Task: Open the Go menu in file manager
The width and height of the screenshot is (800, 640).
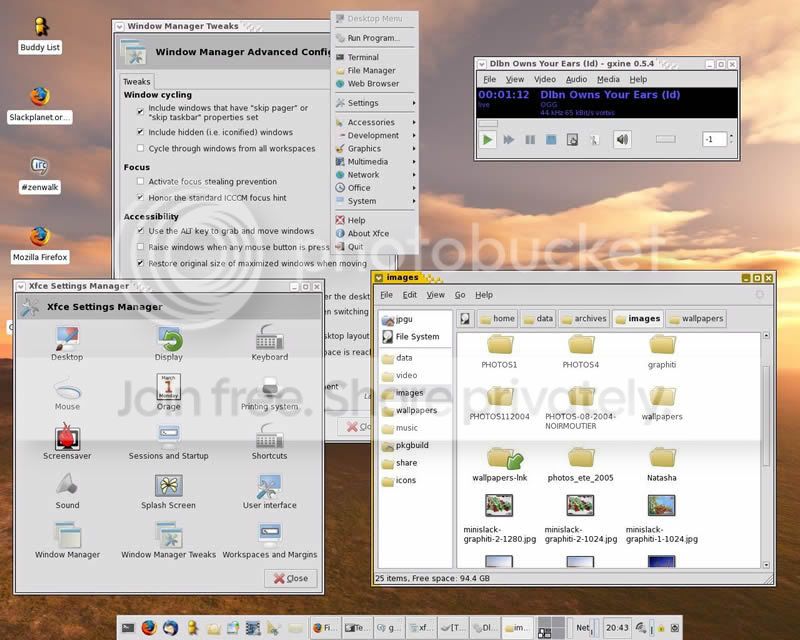Action: (460, 295)
